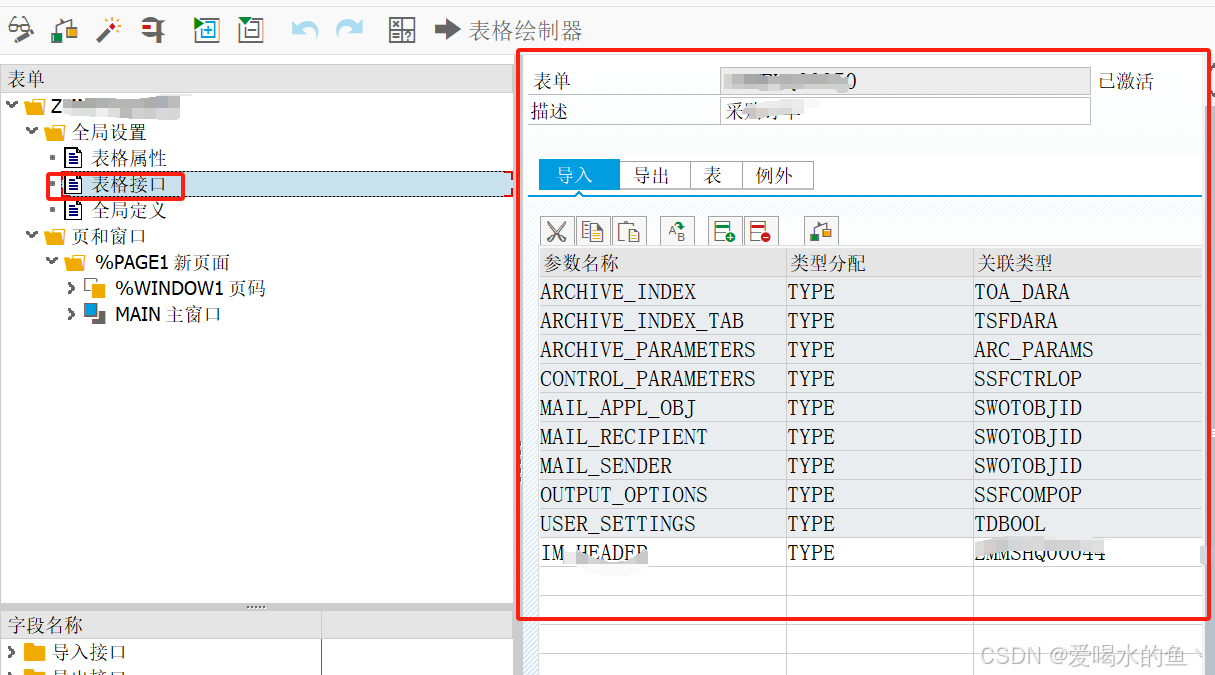Image resolution: width=1215 pixels, height=675 pixels.
Task: Click the ARCHIVE_PARAMETERS parameter cell
Action: coord(661,350)
